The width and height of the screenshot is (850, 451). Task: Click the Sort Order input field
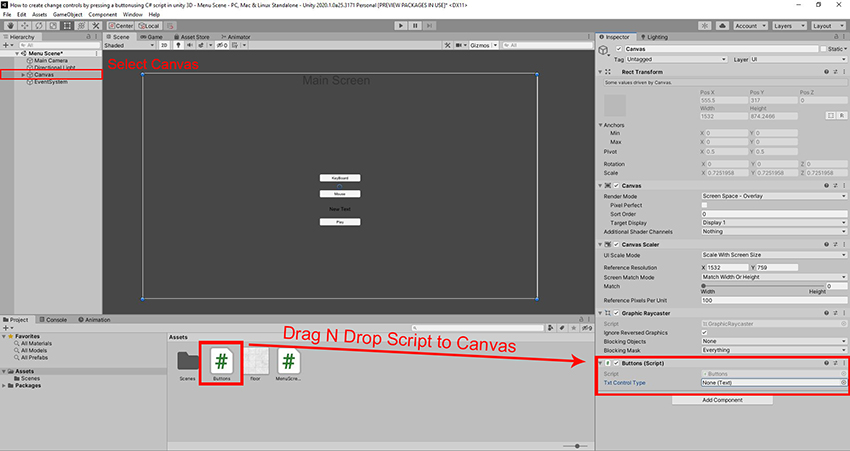[x=774, y=214]
